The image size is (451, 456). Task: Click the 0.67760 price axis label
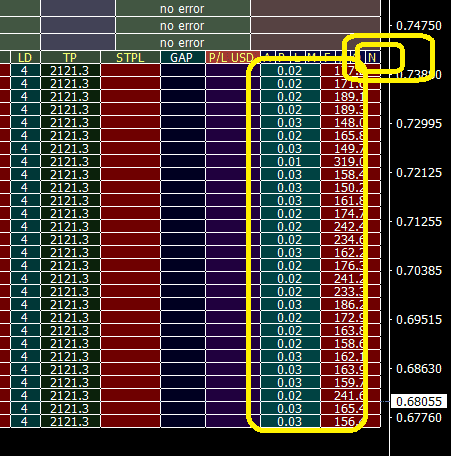419,418
